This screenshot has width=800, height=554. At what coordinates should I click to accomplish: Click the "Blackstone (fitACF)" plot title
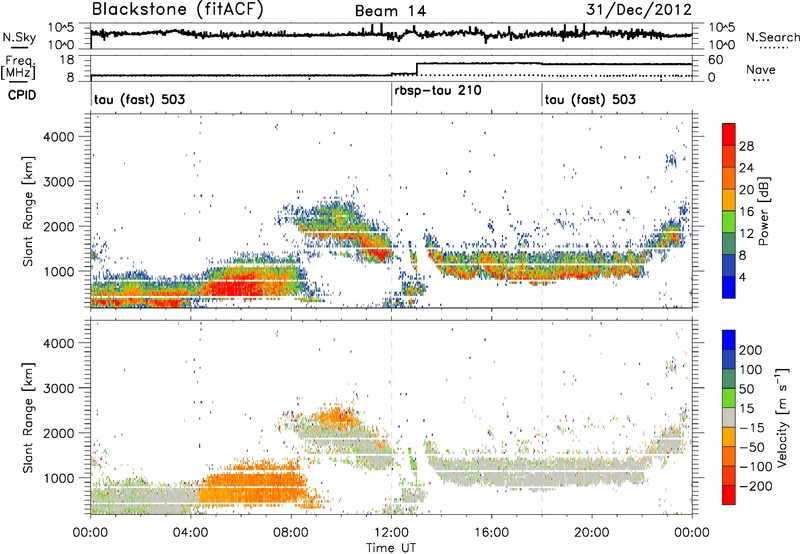[x=178, y=9]
